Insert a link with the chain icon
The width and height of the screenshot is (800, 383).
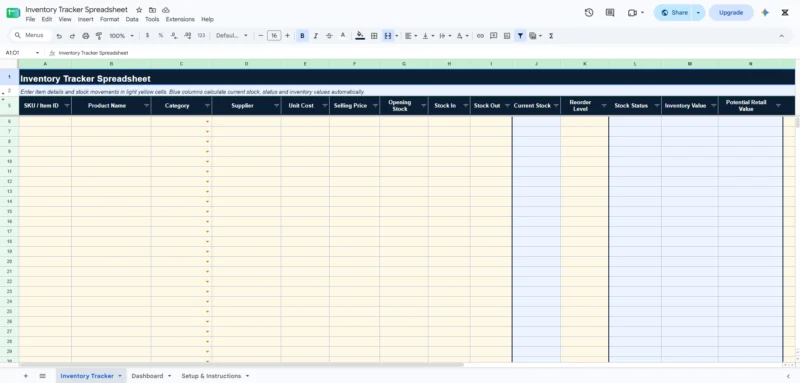pyautogui.click(x=480, y=36)
